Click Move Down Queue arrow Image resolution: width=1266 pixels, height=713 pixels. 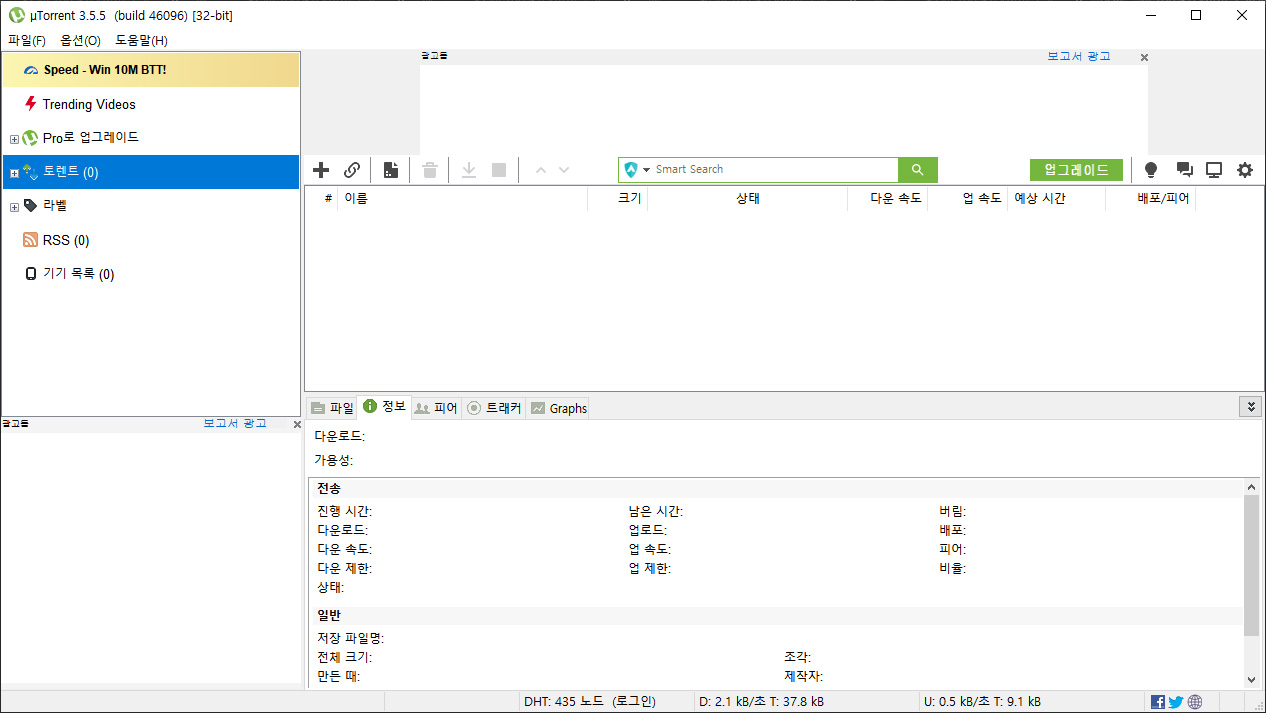[564, 170]
